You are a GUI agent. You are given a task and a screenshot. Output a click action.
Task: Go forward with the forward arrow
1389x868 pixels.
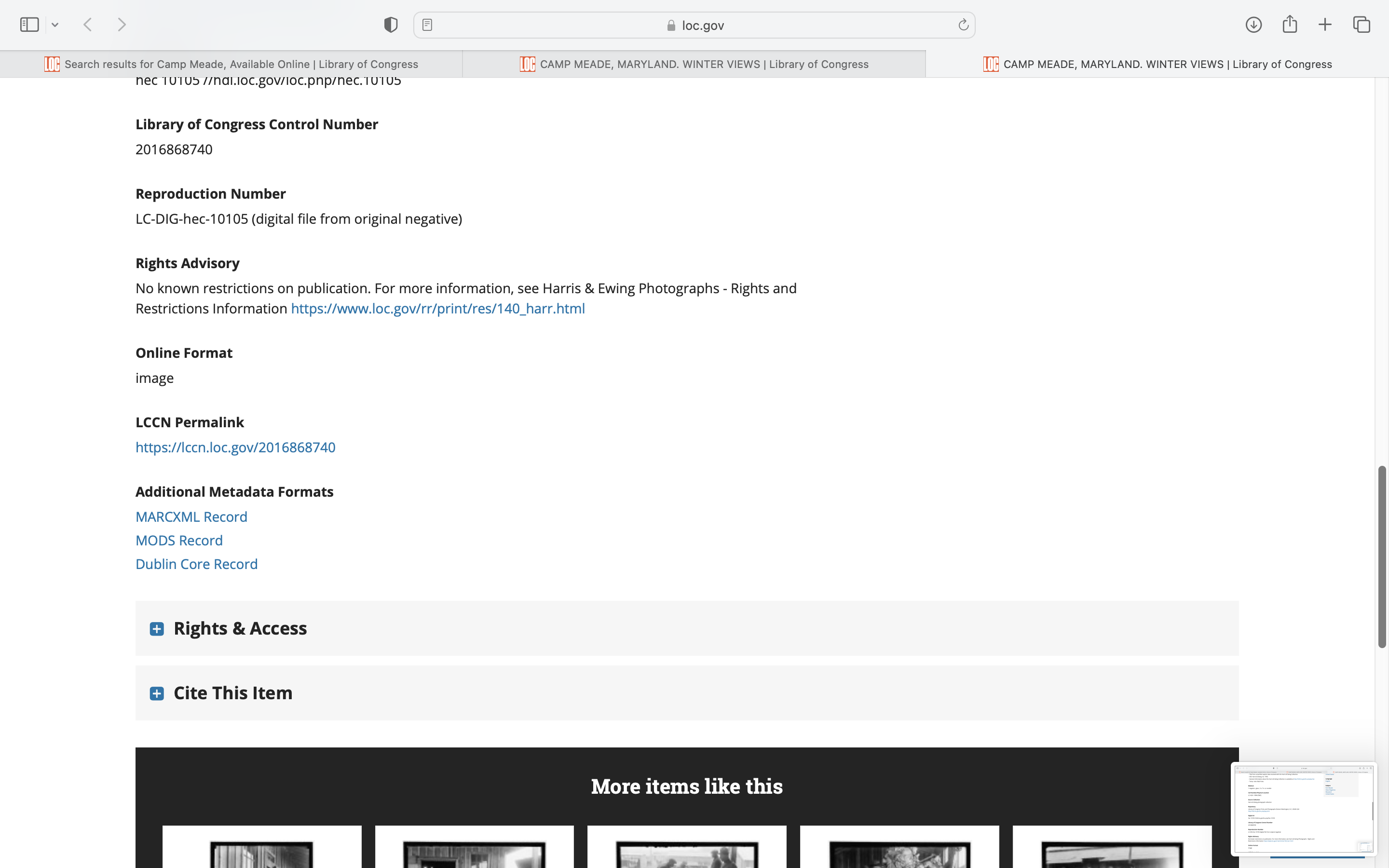(122, 25)
